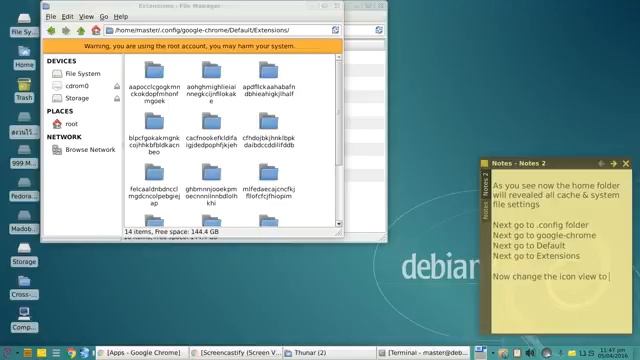The width and height of the screenshot is (640, 360).
Task: Click the volume speaker icon in tray
Action: coord(531,353)
